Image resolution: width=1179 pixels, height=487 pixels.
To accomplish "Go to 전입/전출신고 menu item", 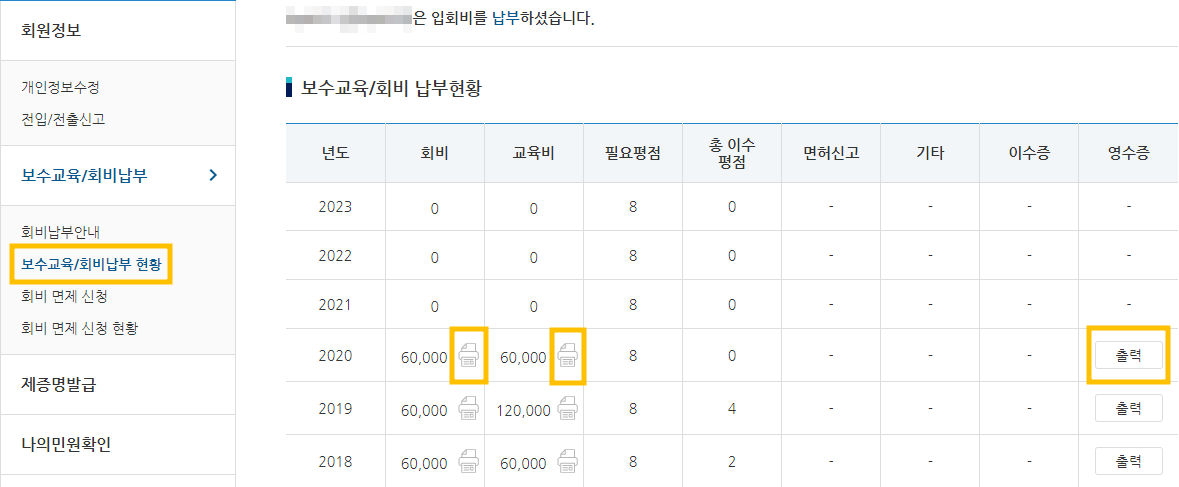I will pyautogui.click(x=63, y=119).
